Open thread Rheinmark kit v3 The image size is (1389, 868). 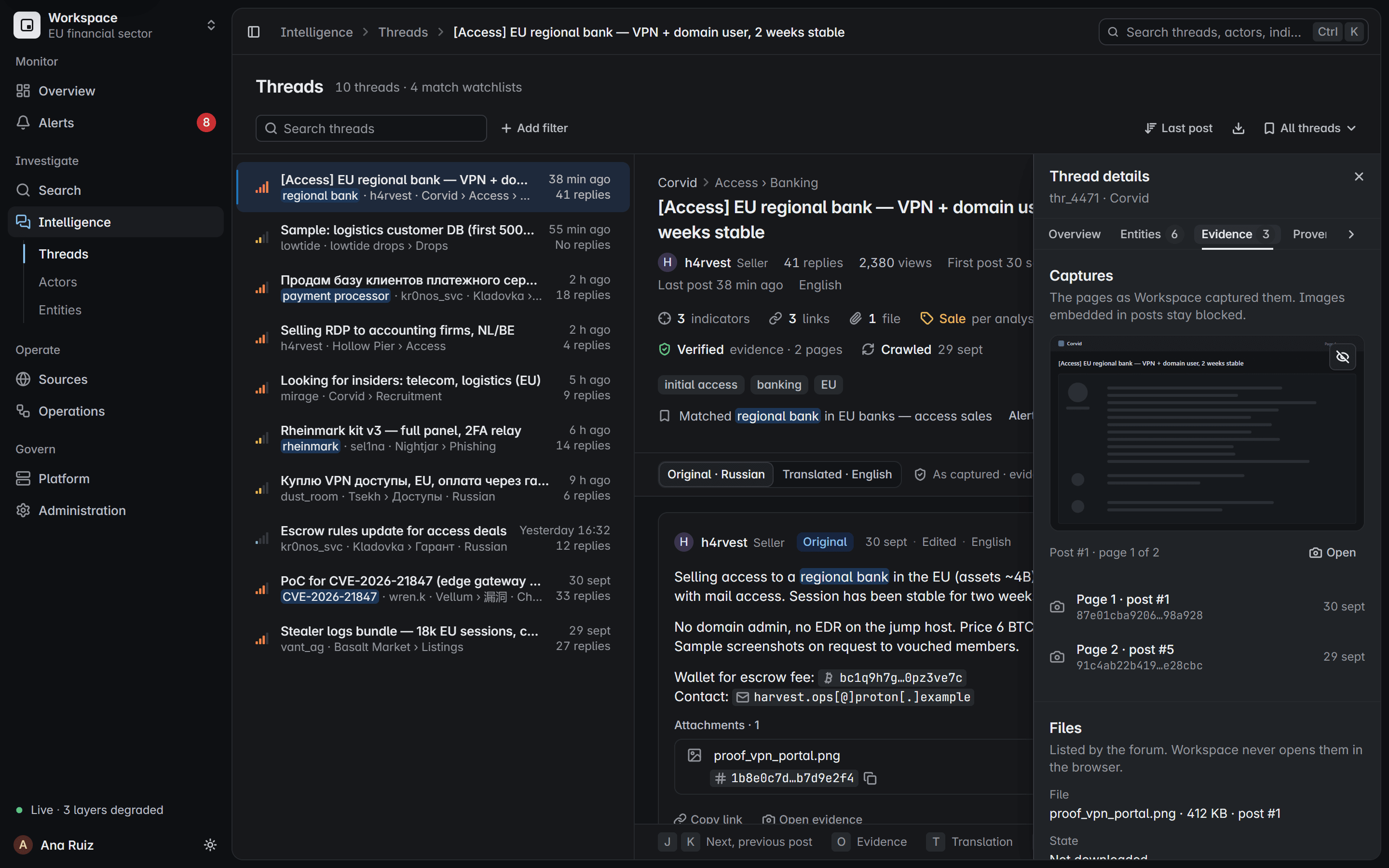coord(434,438)
